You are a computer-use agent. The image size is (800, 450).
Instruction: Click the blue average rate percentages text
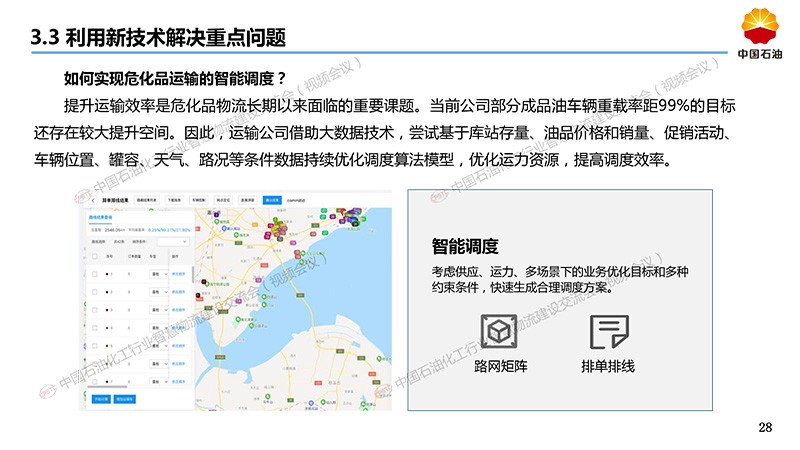(169, 230)
